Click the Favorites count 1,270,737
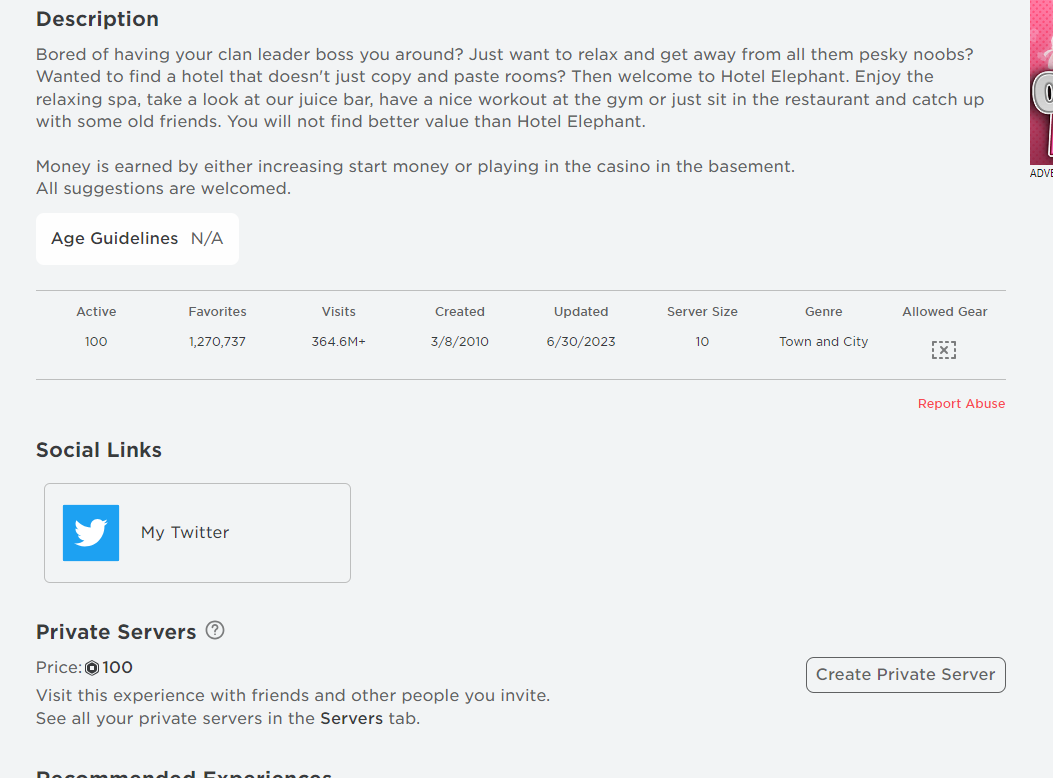Screen dimensions: 1053x778 point(217,342)
